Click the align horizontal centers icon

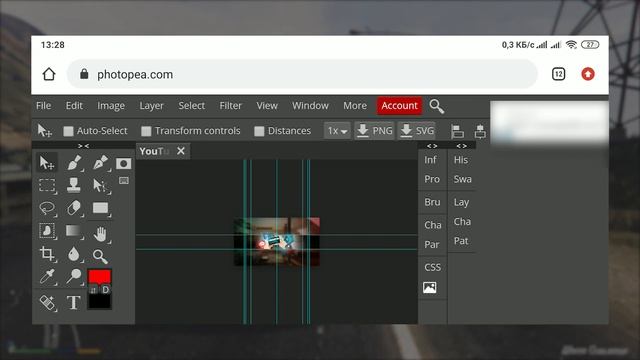(x=480, y=131)
